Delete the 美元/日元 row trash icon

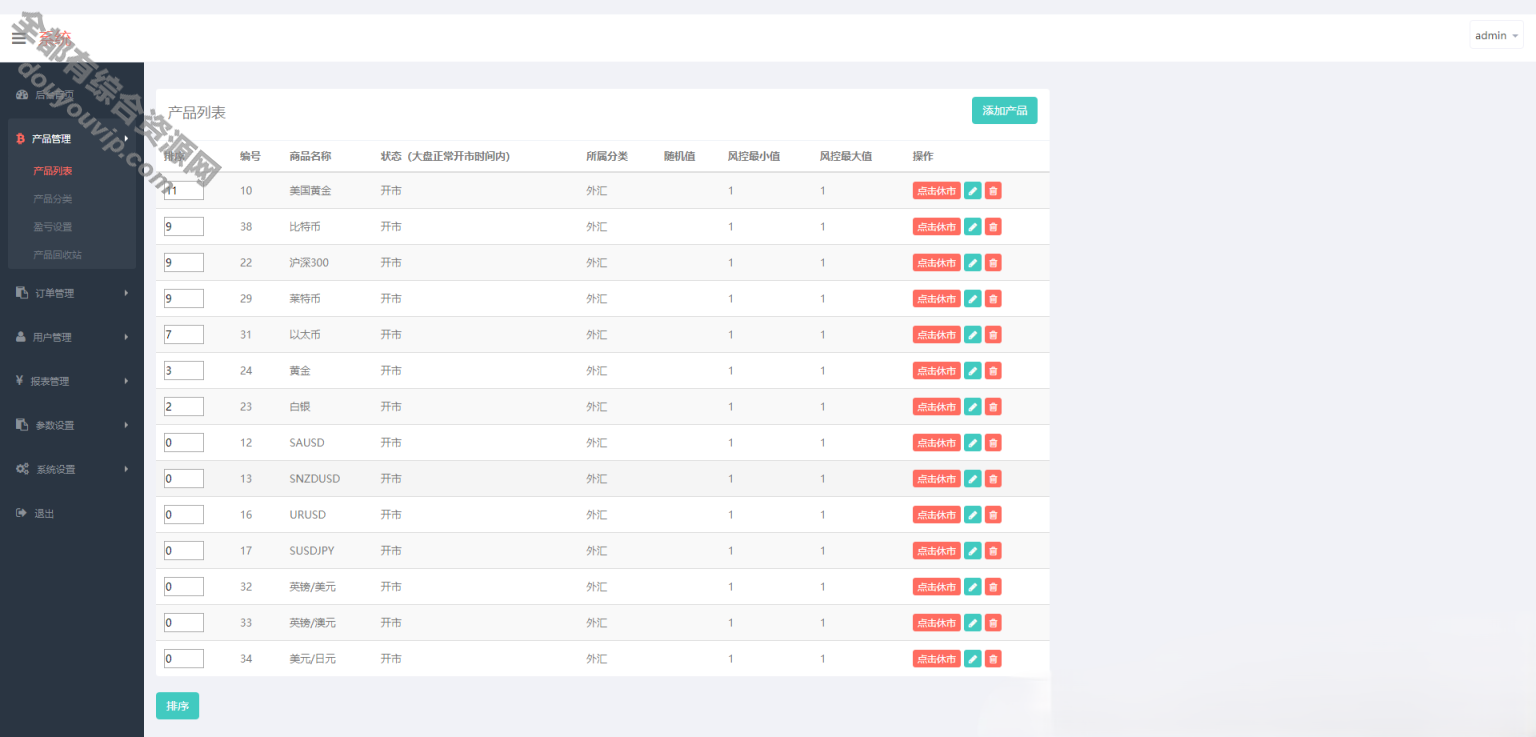point(992,659)
